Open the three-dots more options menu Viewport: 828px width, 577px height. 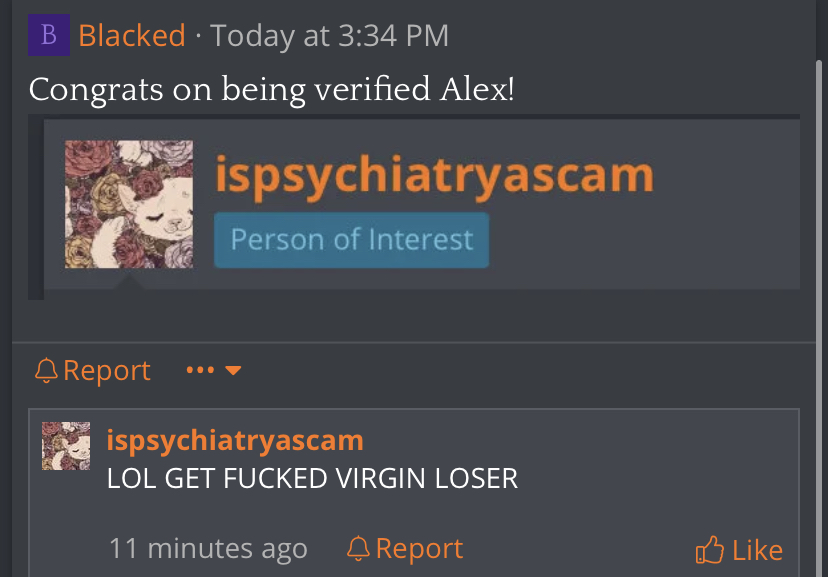pyautogui.click(x=200, y=370)
